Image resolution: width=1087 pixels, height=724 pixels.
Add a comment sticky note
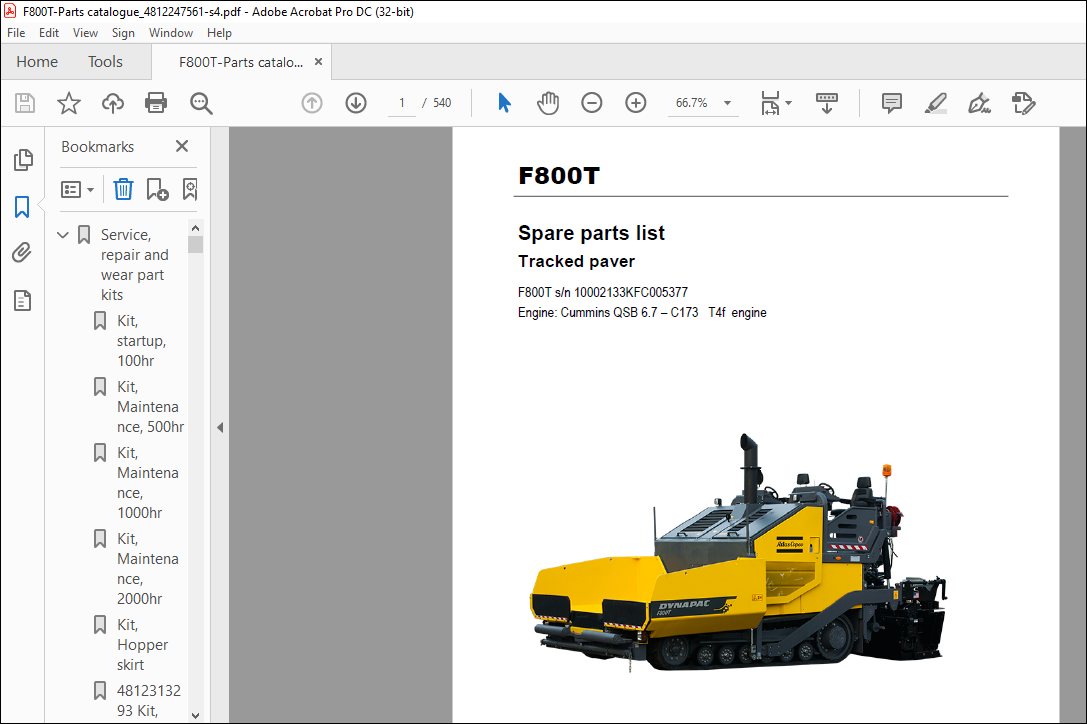click(892, 103)
